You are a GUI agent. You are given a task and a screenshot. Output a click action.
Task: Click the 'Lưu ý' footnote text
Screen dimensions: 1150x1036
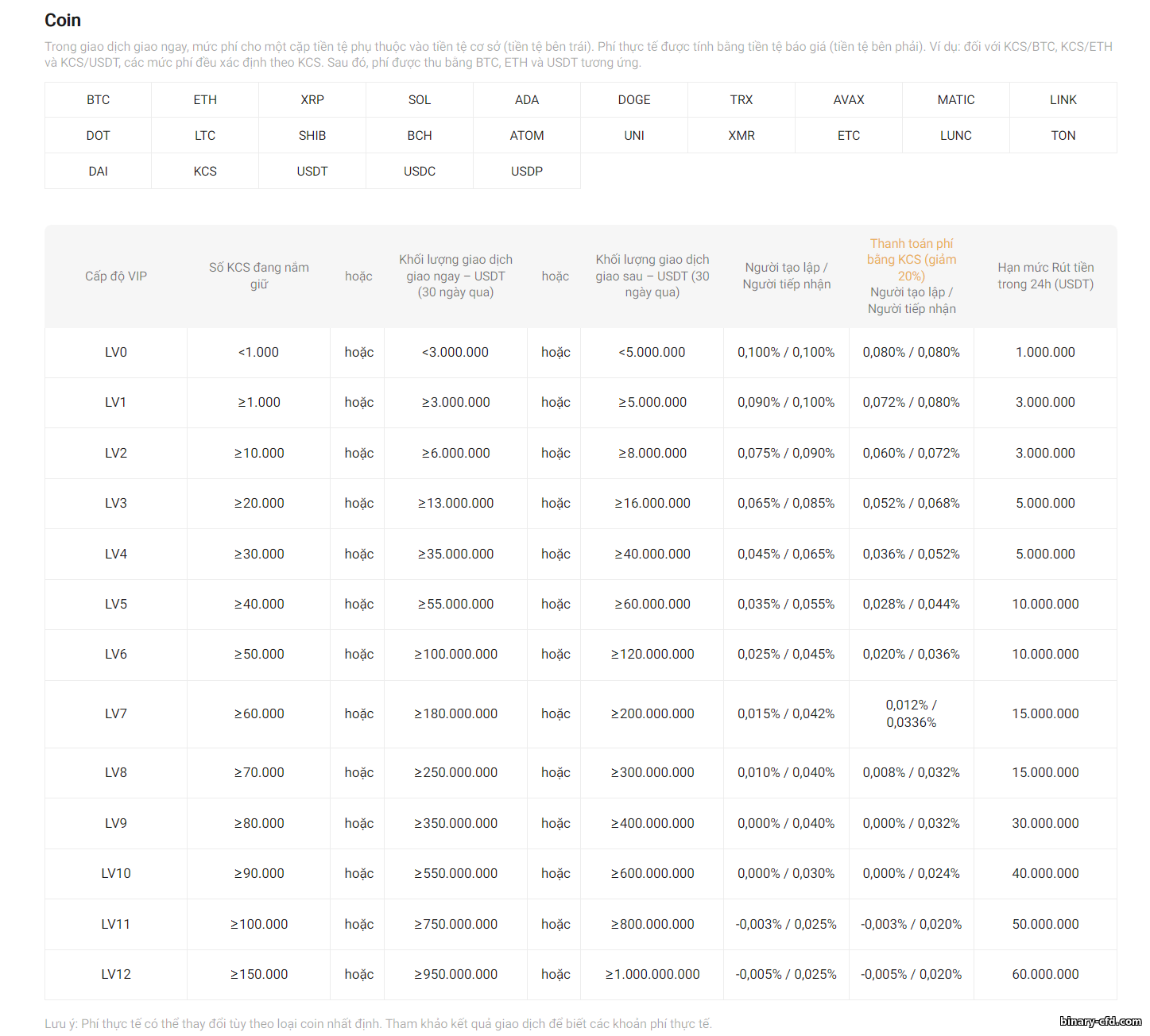[x=378, y=1024]
